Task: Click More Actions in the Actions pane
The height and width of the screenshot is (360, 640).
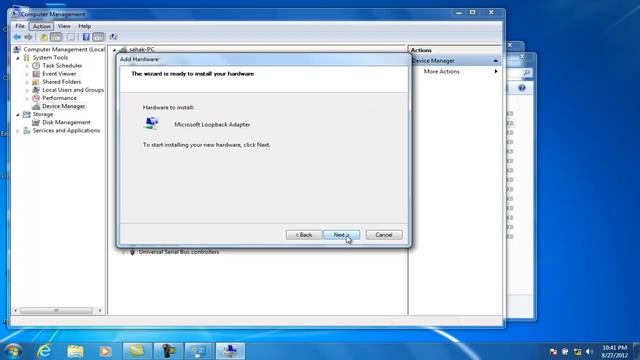Action: [442, 71]
